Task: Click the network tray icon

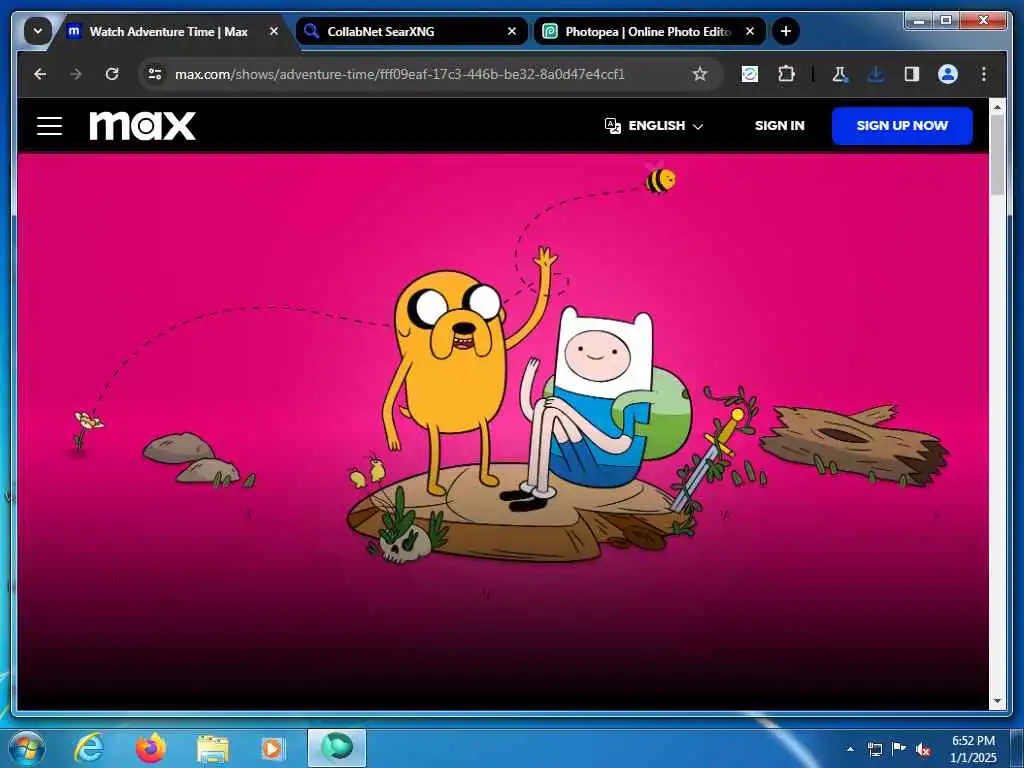Action: coord(874,749)
